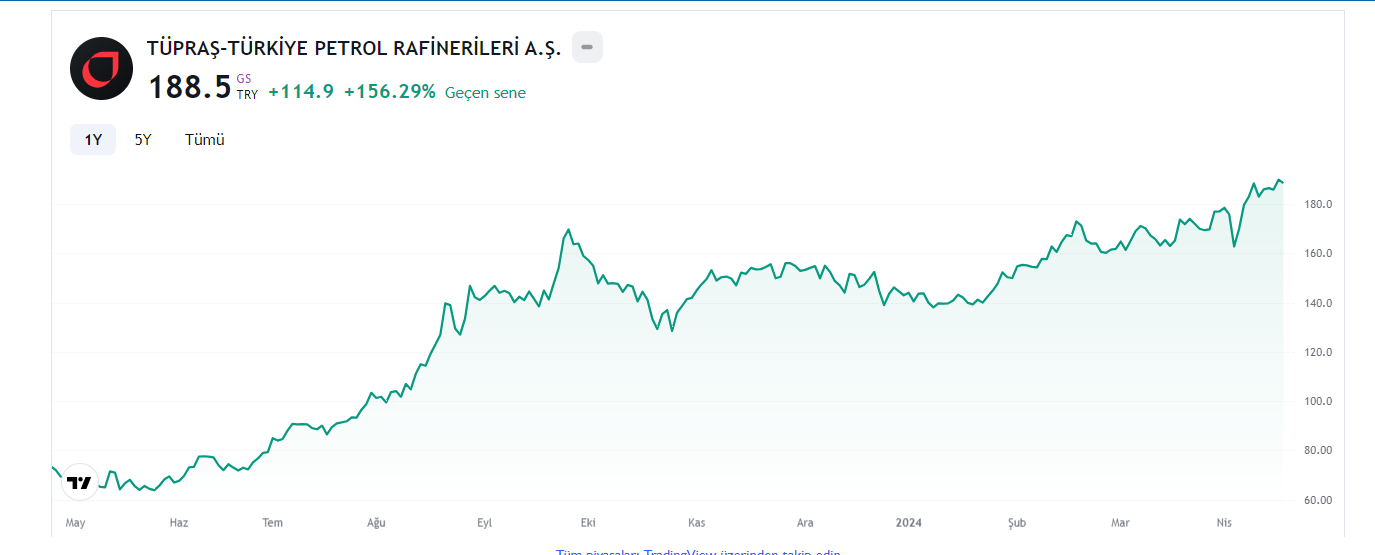Click the TradingView logo badge on chart
This screenshot has width=1375, height=555.
79,482
